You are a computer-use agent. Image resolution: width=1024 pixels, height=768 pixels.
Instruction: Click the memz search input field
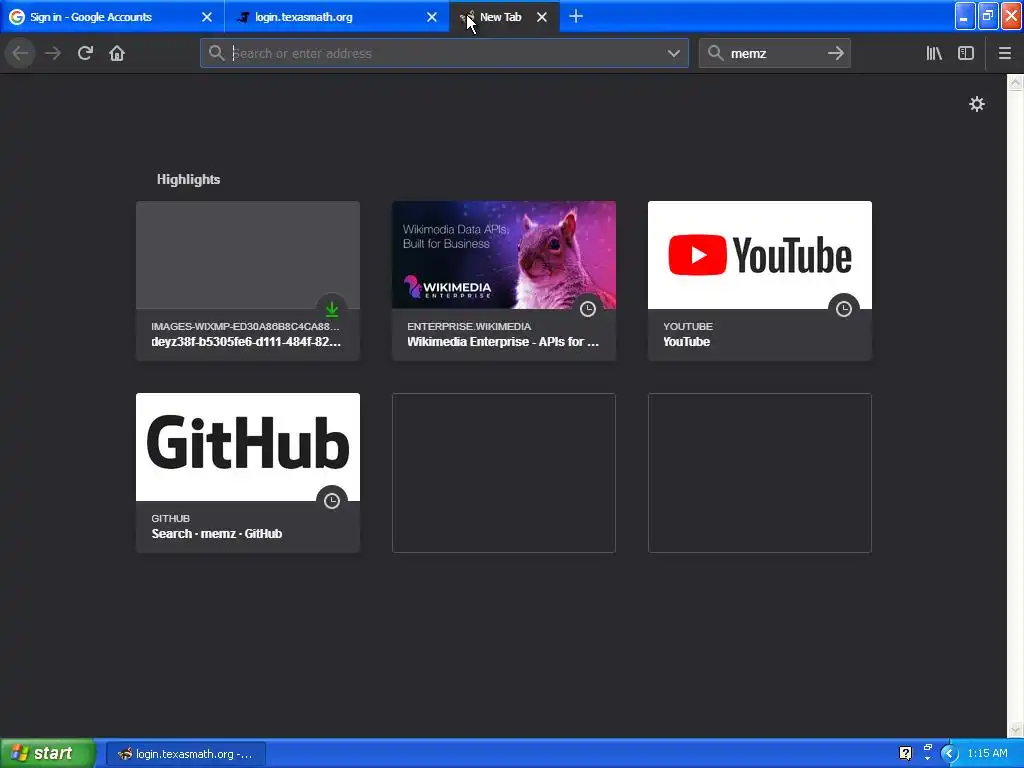(775, 53)
